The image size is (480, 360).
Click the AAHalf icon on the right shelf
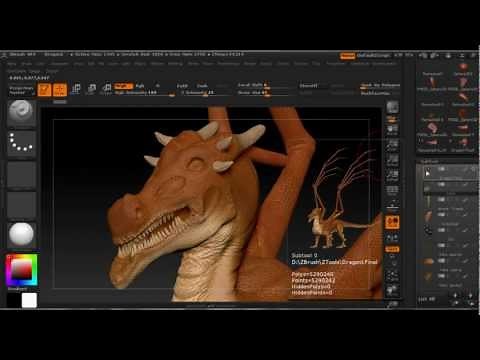pos(392,176)
